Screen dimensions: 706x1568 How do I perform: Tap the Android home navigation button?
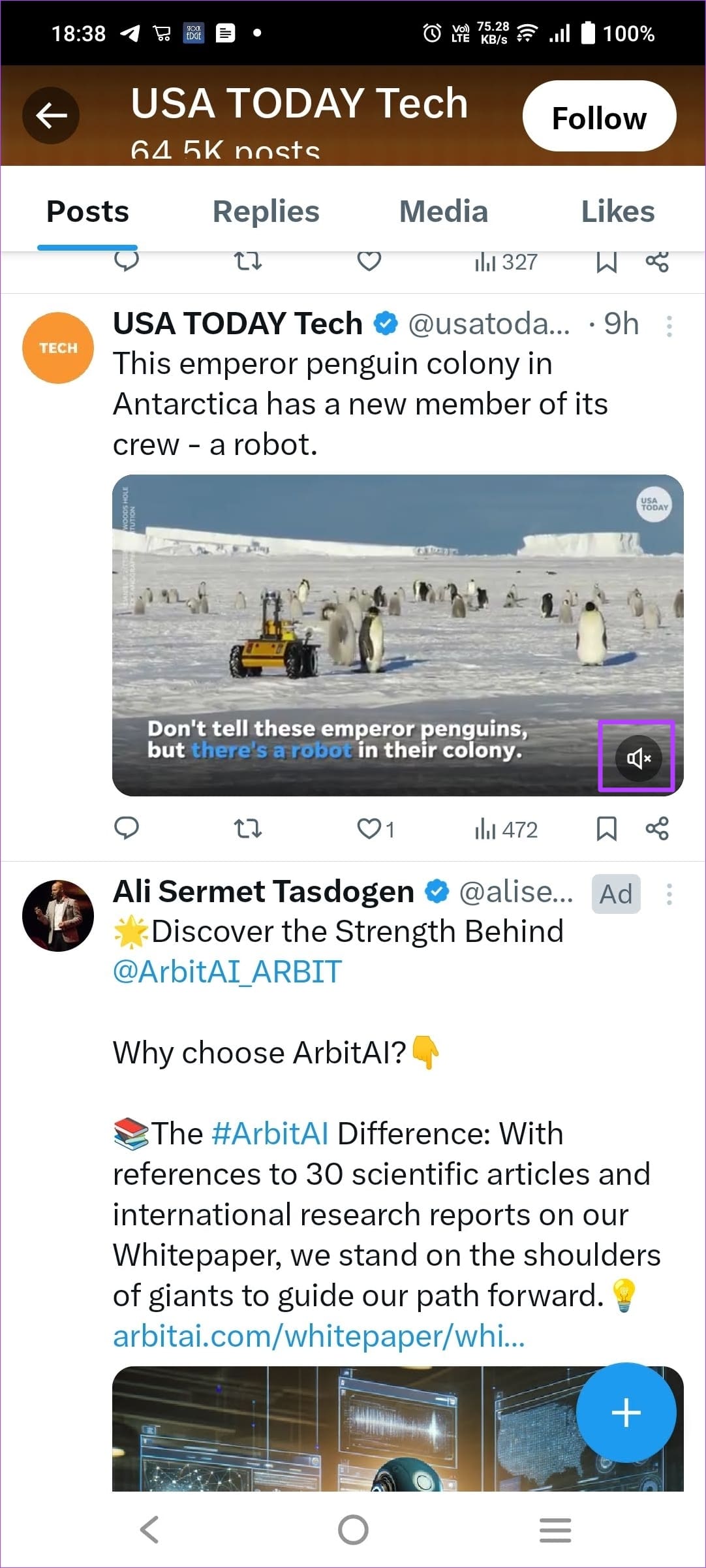tap(353, 1529)
